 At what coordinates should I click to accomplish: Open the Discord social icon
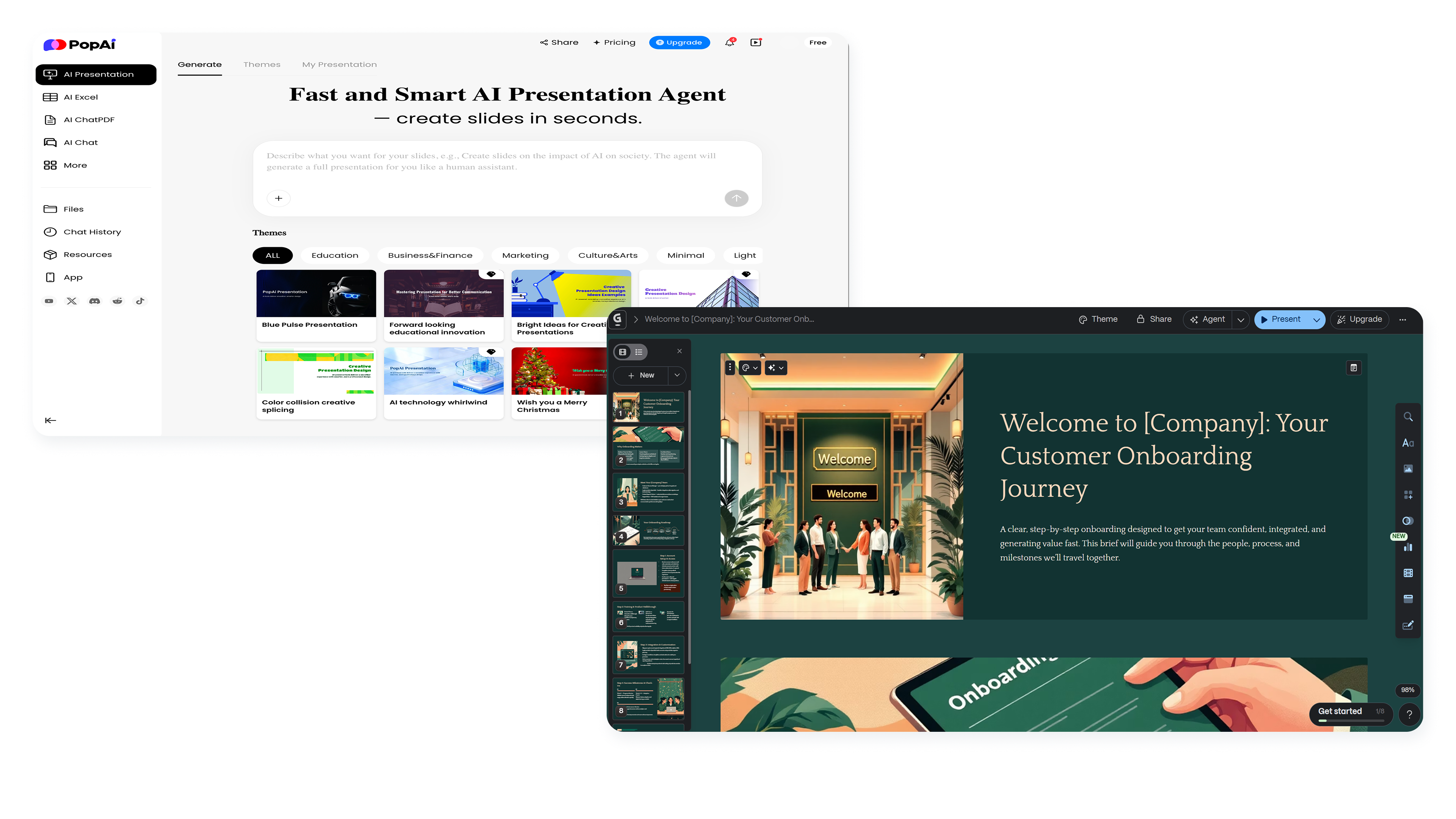[x=94, y=301]
